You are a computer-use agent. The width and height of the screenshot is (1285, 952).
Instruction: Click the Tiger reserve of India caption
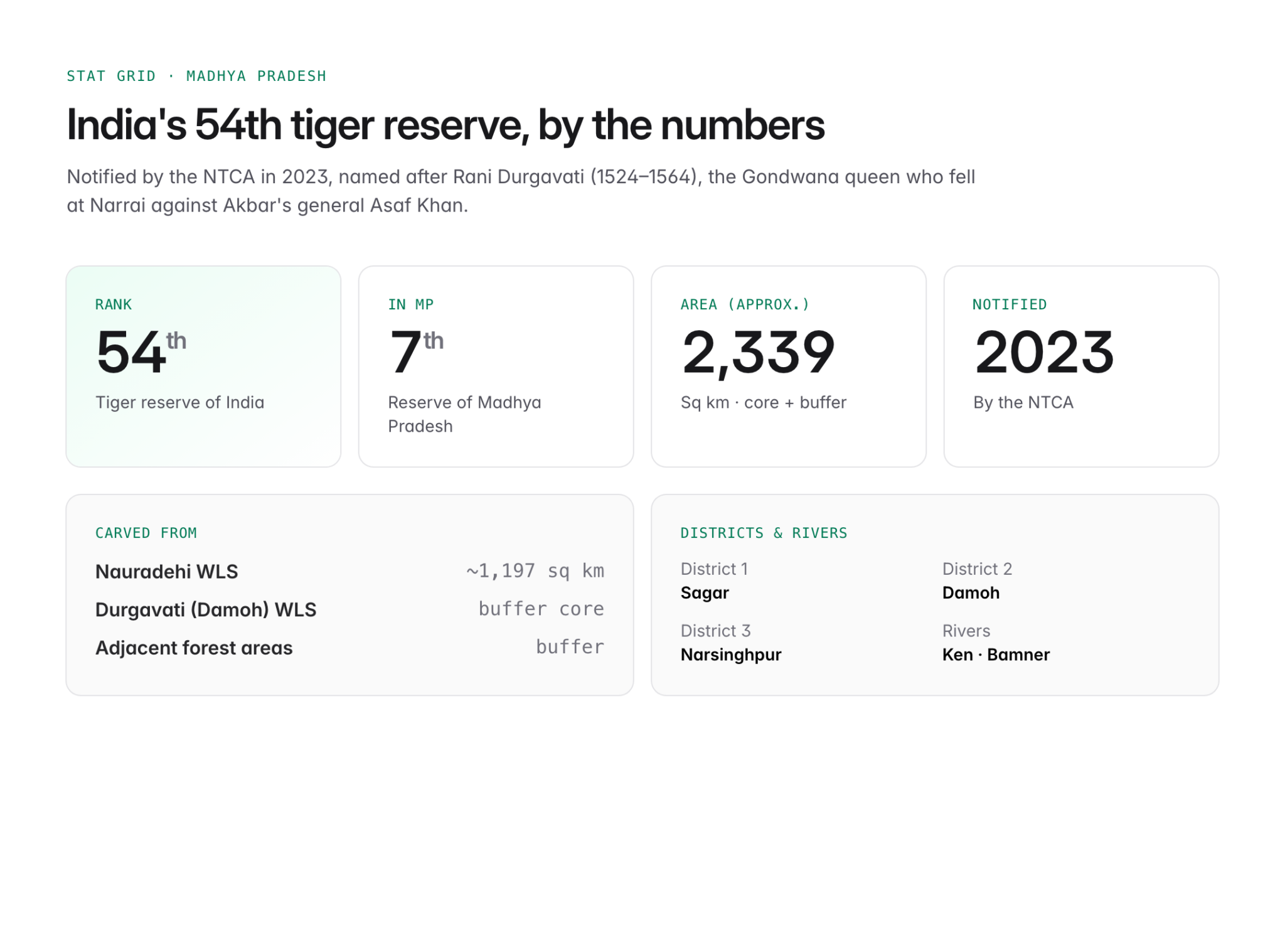tap(180, 402)
